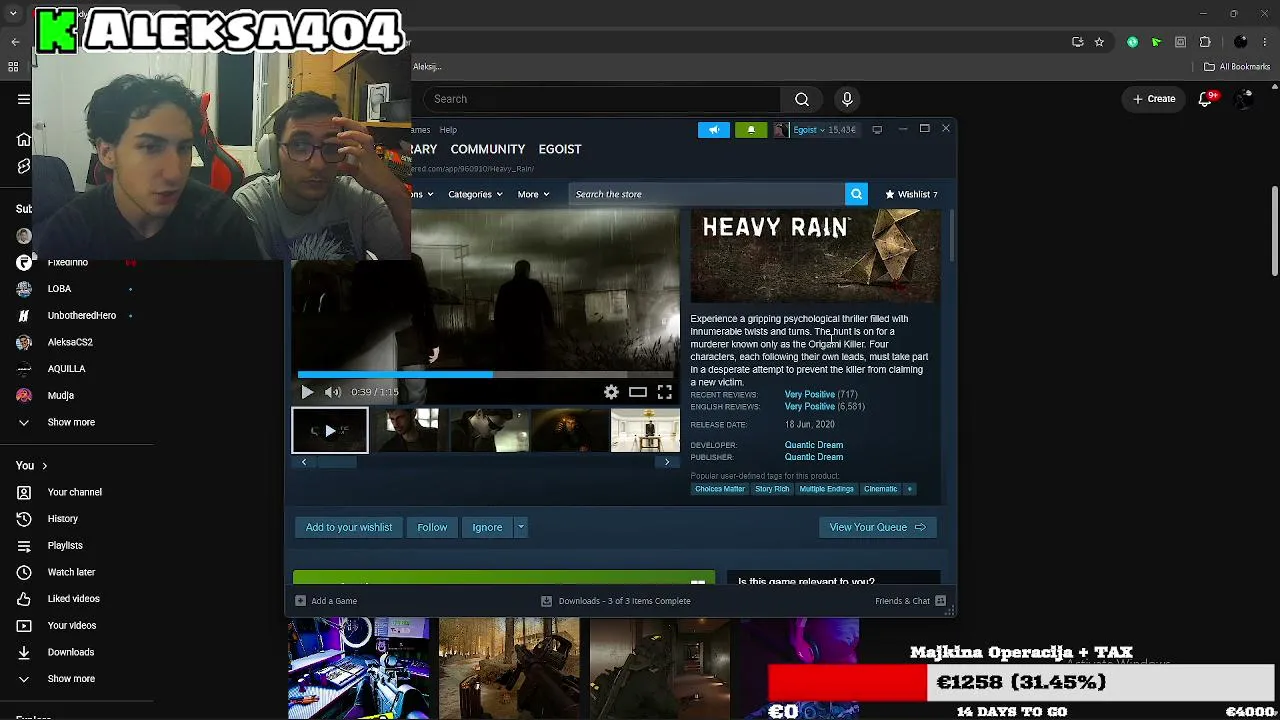The image size is (1280, 720).
Task: Open the Cinematic tag
Action: pyautogui.click(x=881, y=489)
